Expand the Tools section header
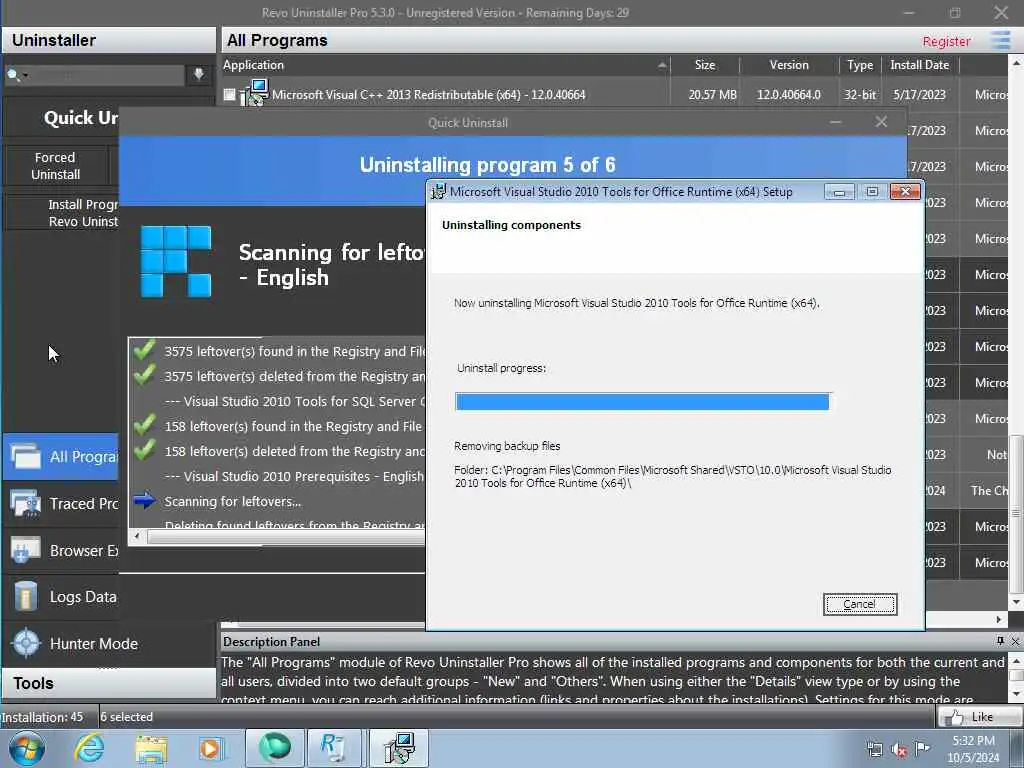The image size is (1024, 768). (108, 683)
